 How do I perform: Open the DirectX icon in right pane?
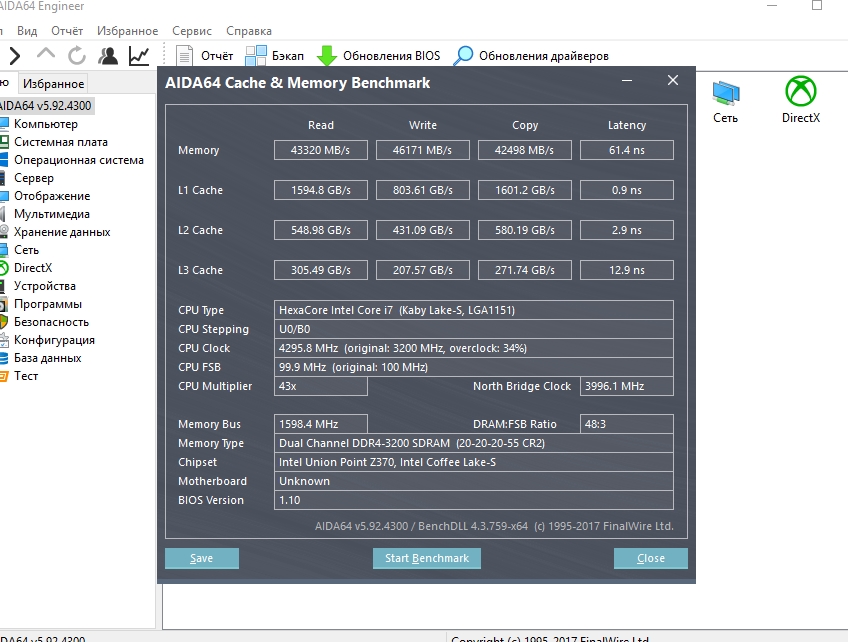point(800,100)
